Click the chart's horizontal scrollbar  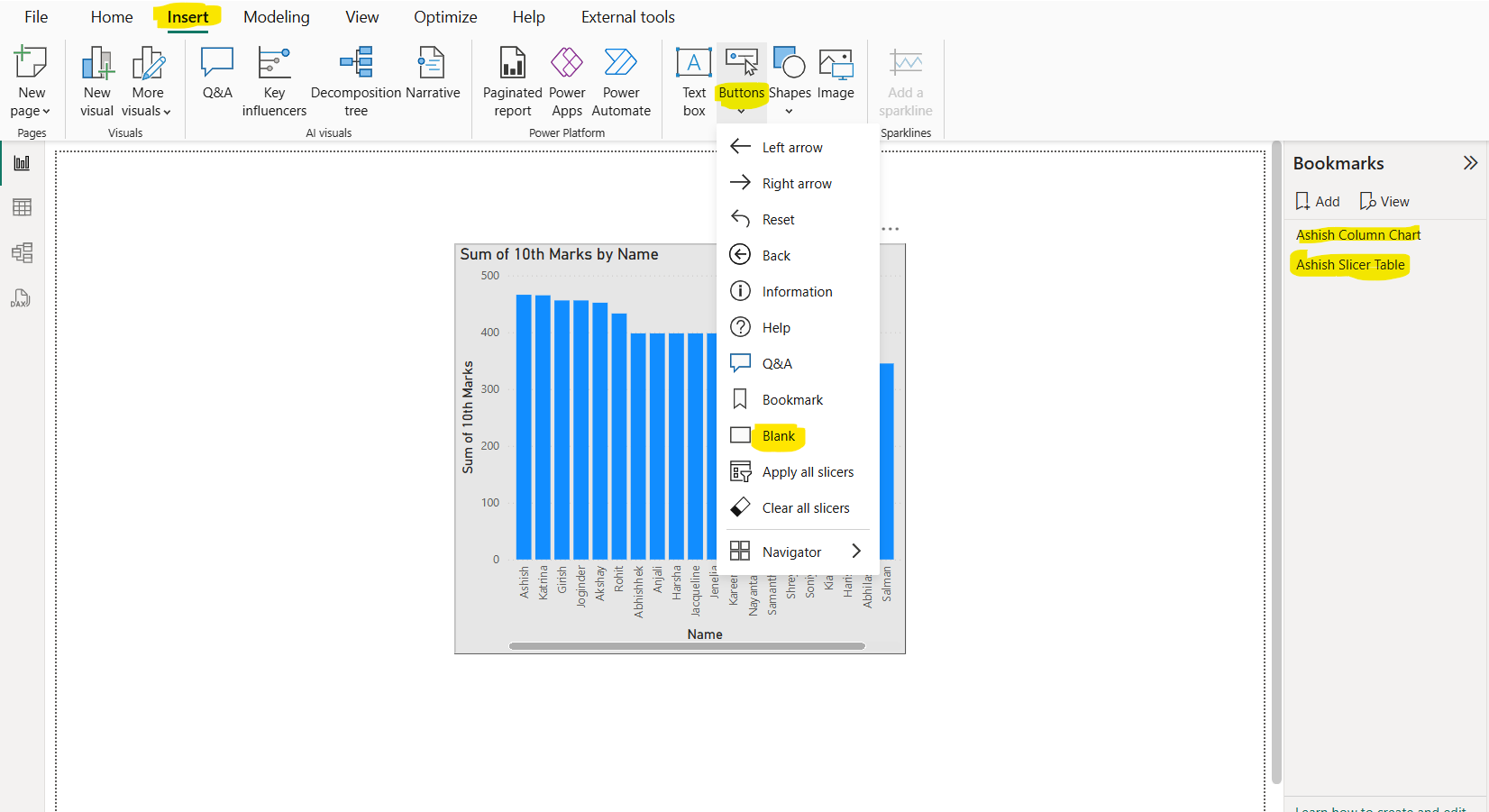[686, 646]
